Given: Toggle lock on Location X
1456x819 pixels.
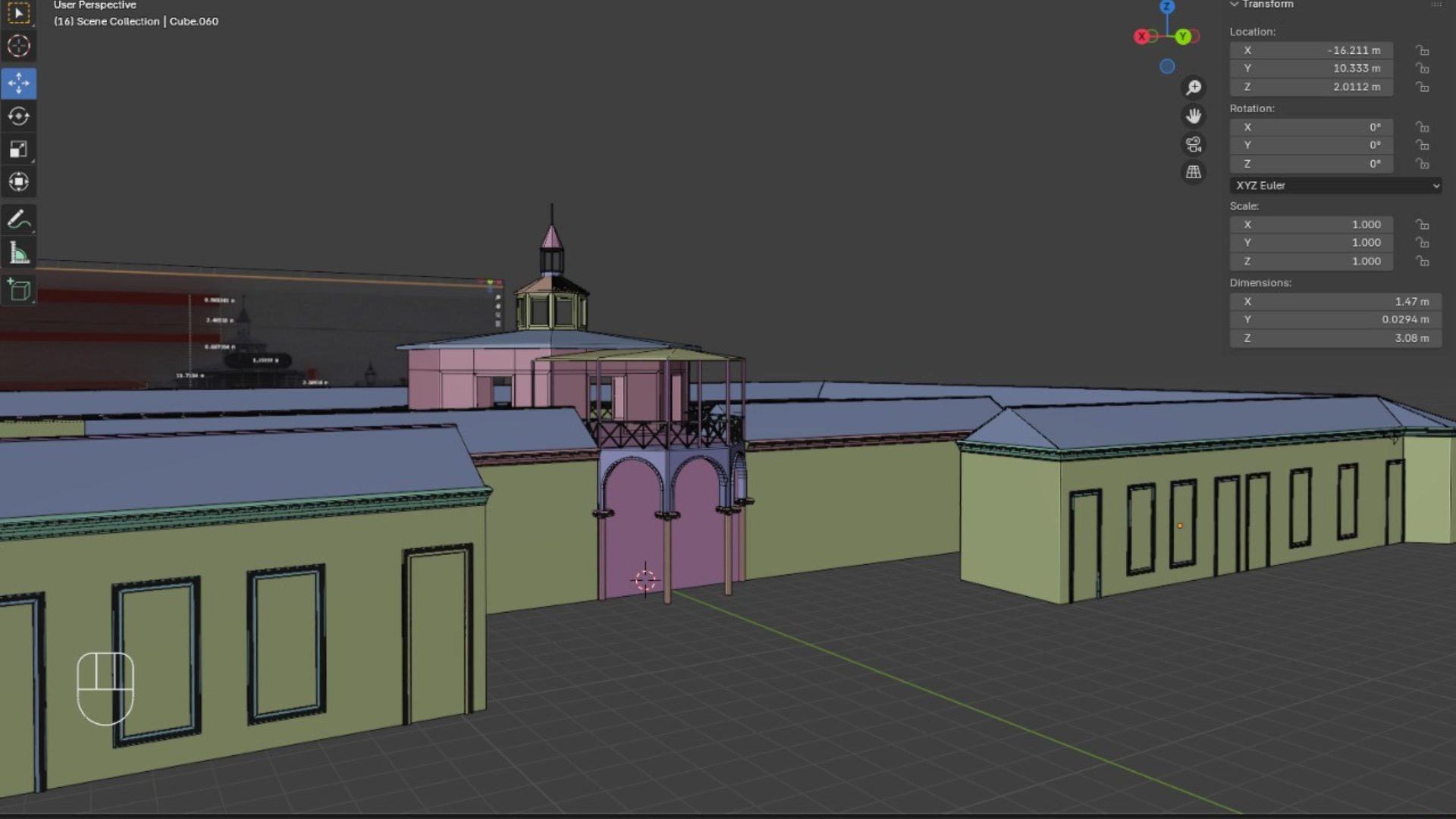Looking at the screenshot, I should click(x=1422, y=50).
